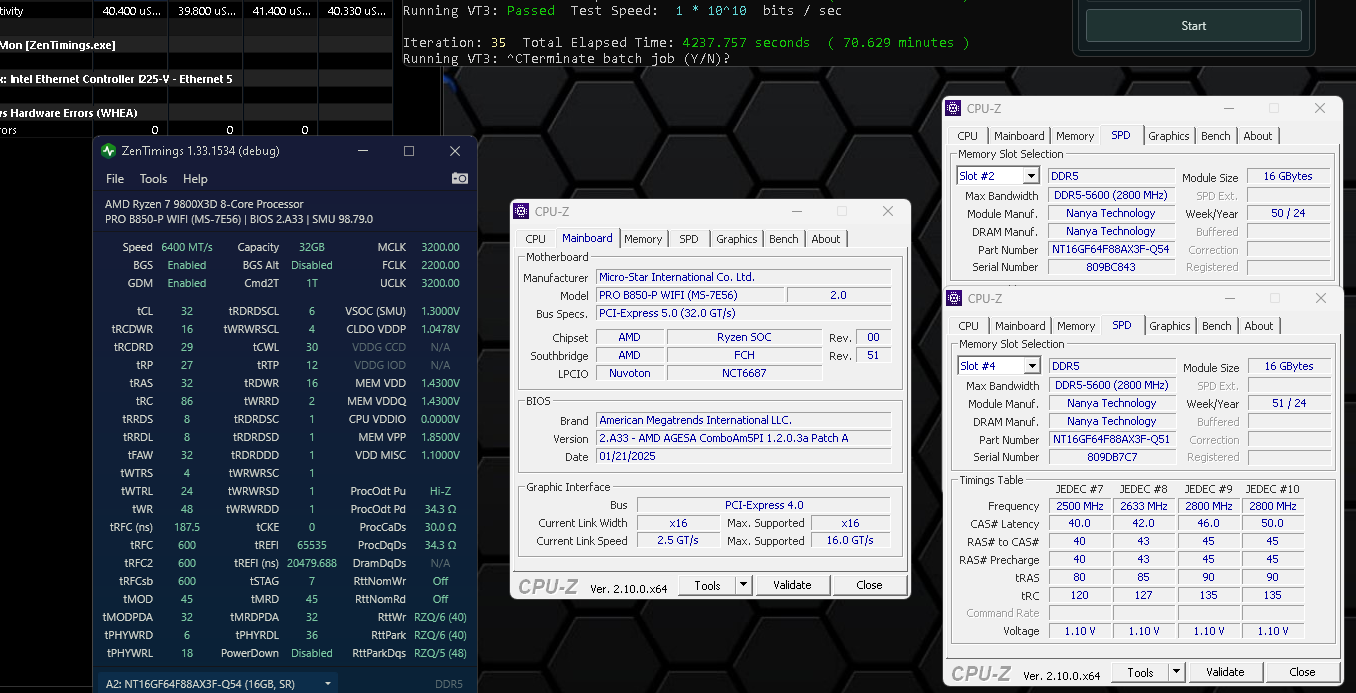The width and height of the screenshot is (1356, 693).
Task: Open the Graphics tab in the Slot #4 CPU-Z window
Action: pyautogui.click(x=1170, y=326)
